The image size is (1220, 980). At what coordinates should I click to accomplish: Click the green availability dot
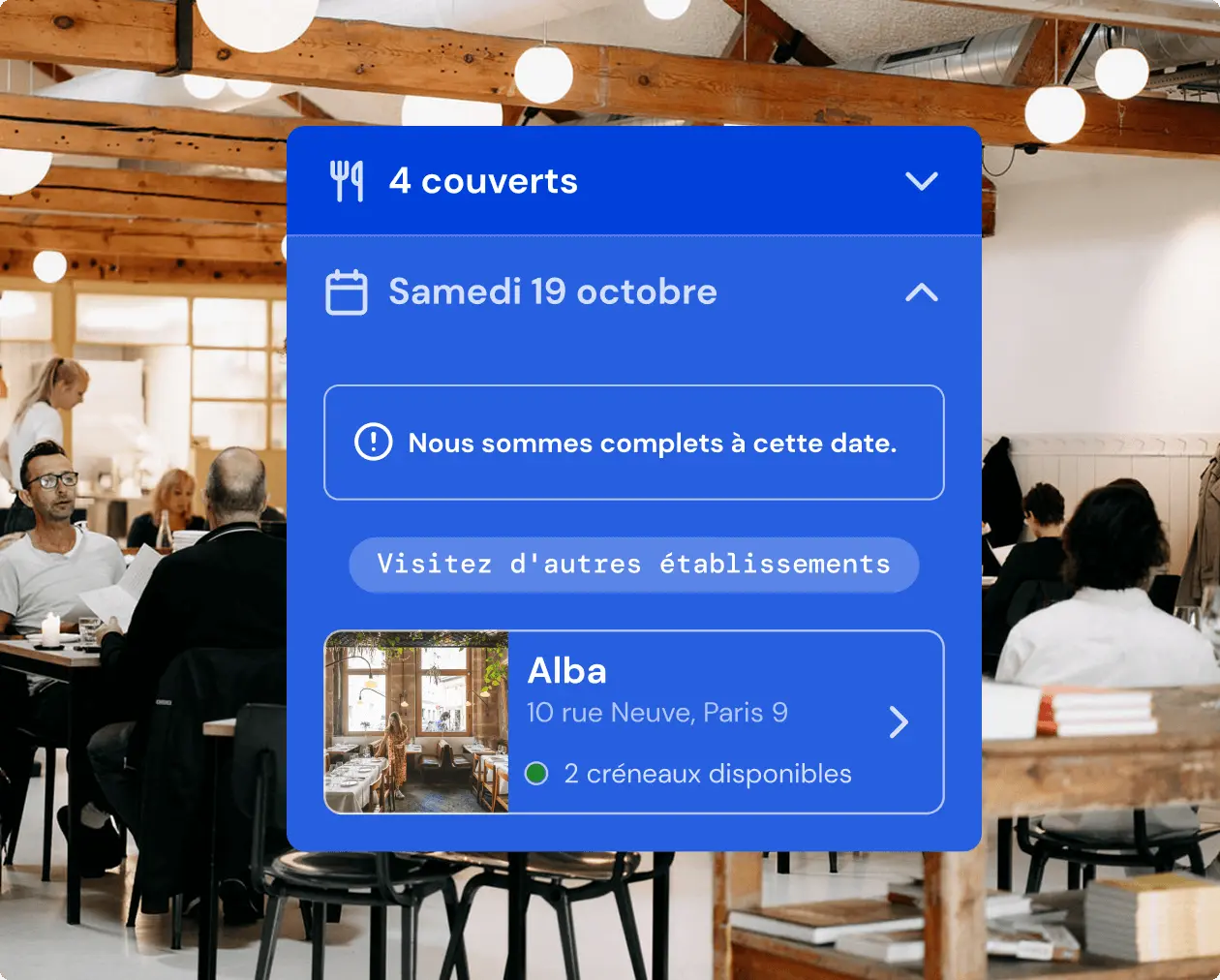(x=536, y=774)
